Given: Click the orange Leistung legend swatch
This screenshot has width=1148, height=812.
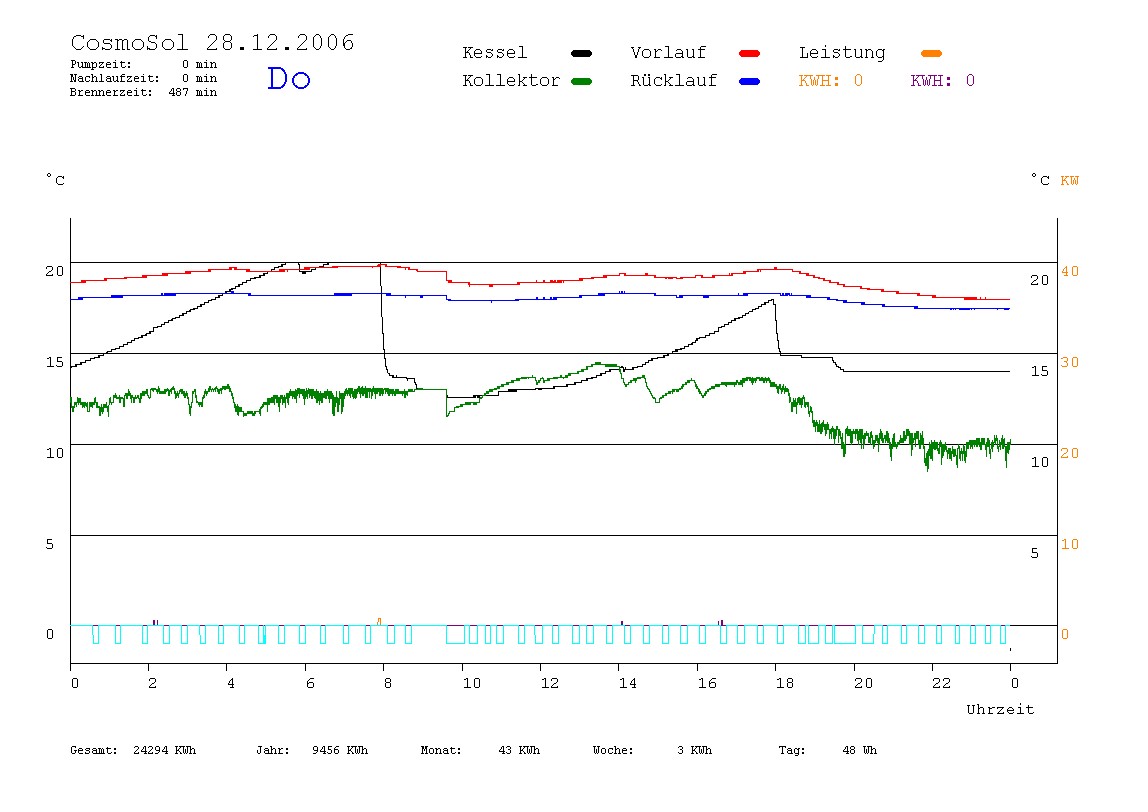Looking at the screenshot, I should click(931, 53).
